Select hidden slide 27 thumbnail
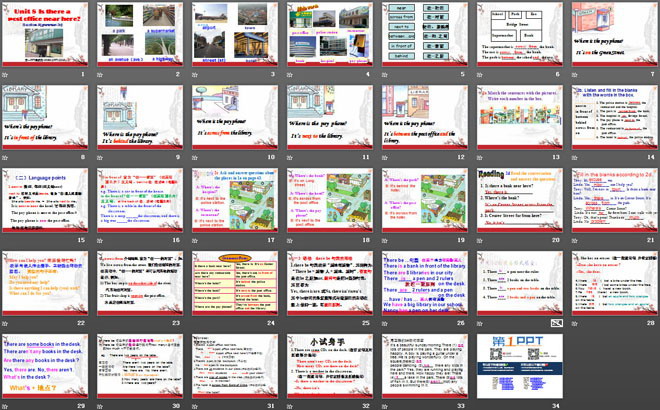 (x=520, y=283)
